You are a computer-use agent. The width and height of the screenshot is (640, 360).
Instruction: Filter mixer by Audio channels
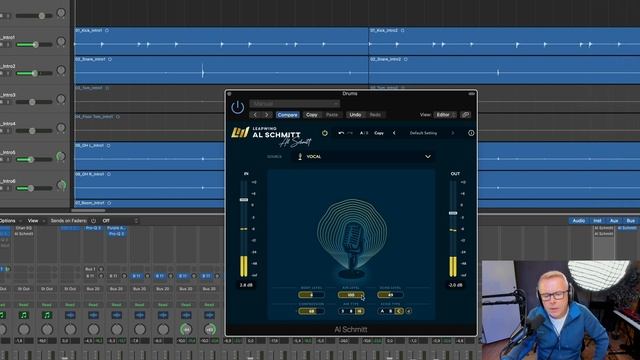tap(578, 220)
